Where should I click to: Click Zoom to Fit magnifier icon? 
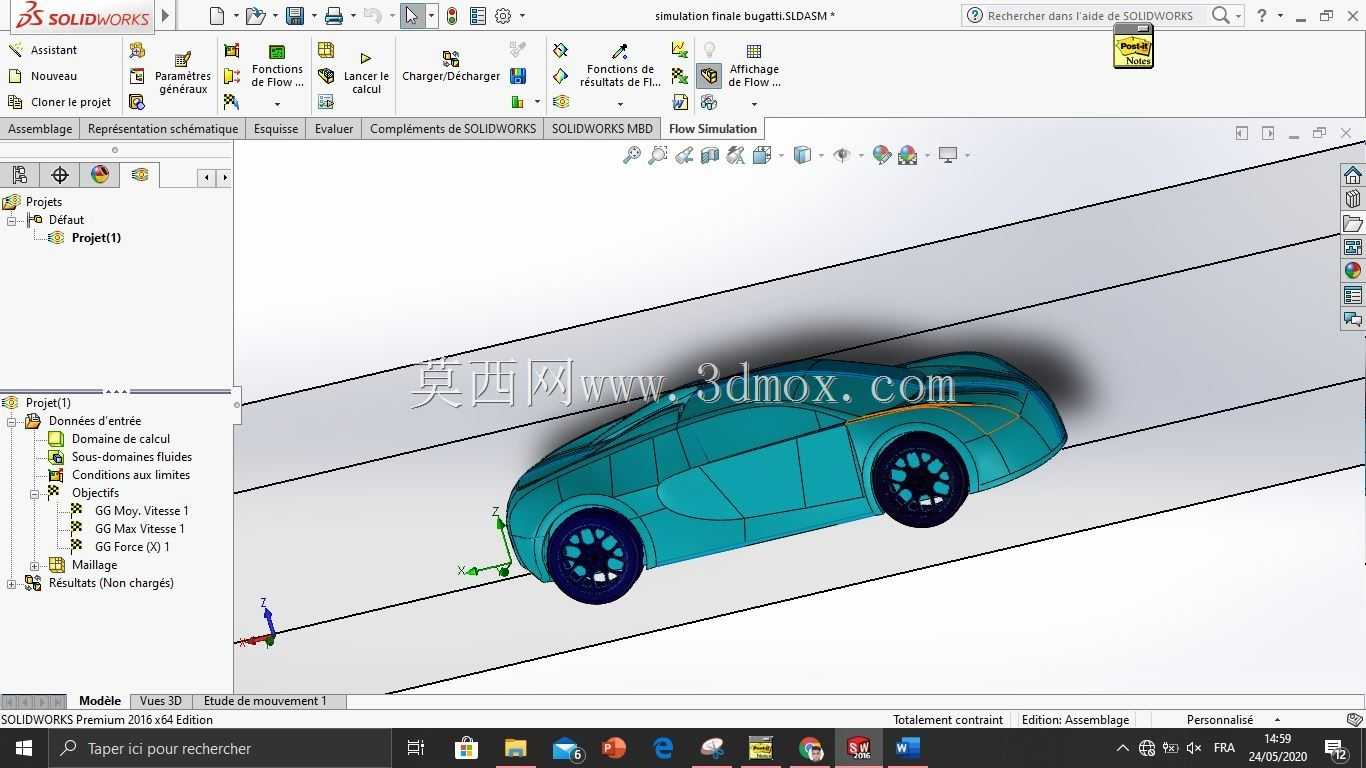pyautogui.click(x=632, y=155)
